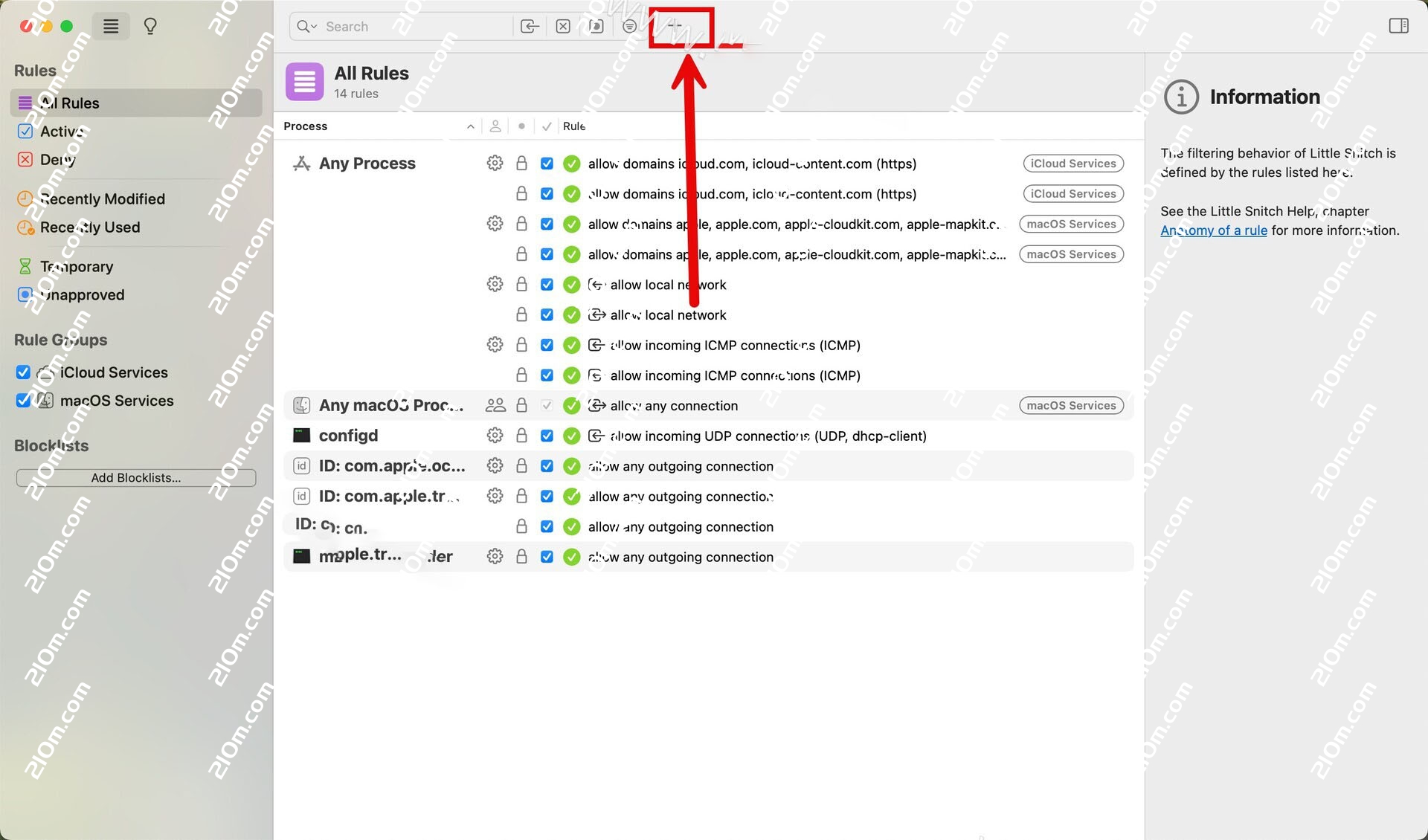Click the lock icon on configd row
The width and height of the screenshot is (1428, 840).
coord(521,436)
